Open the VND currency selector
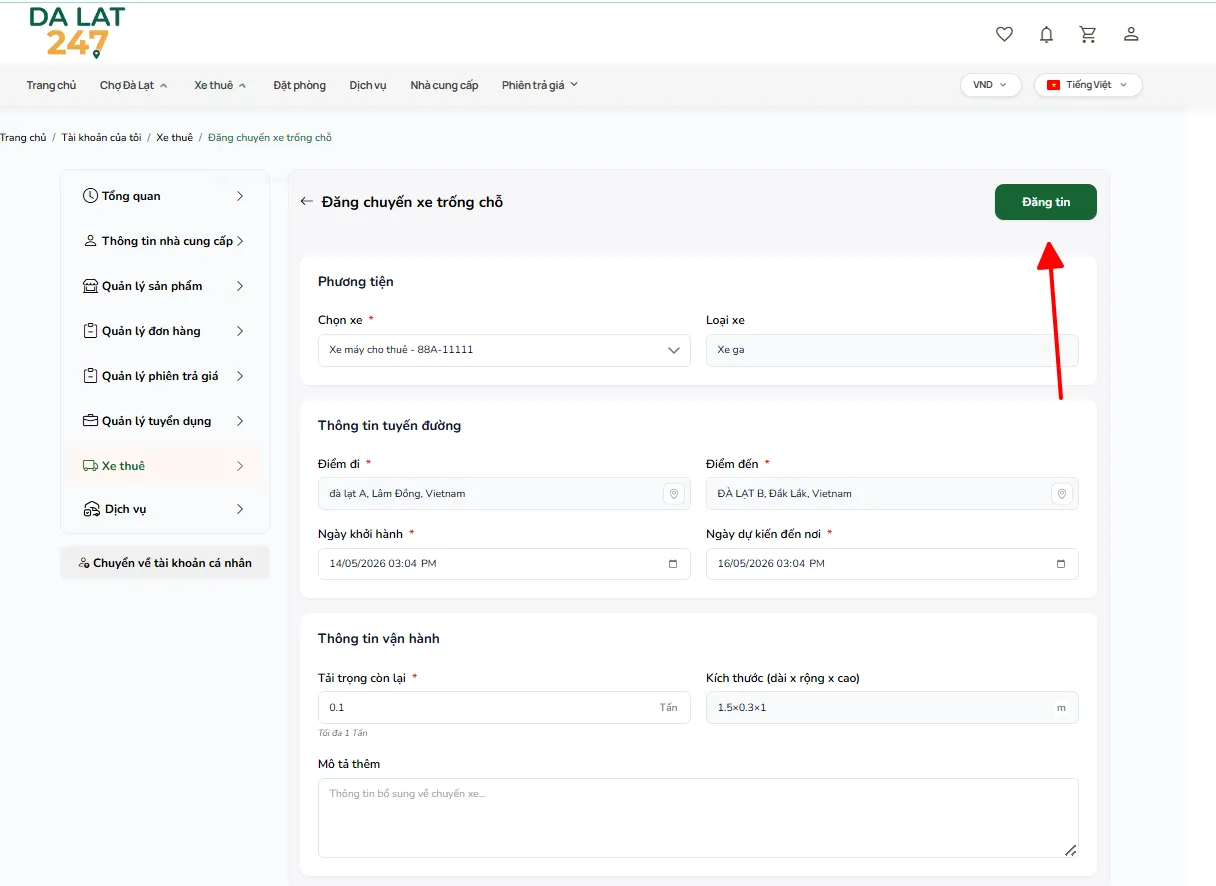Screen dimensions: 1216x886 [991, 85]
